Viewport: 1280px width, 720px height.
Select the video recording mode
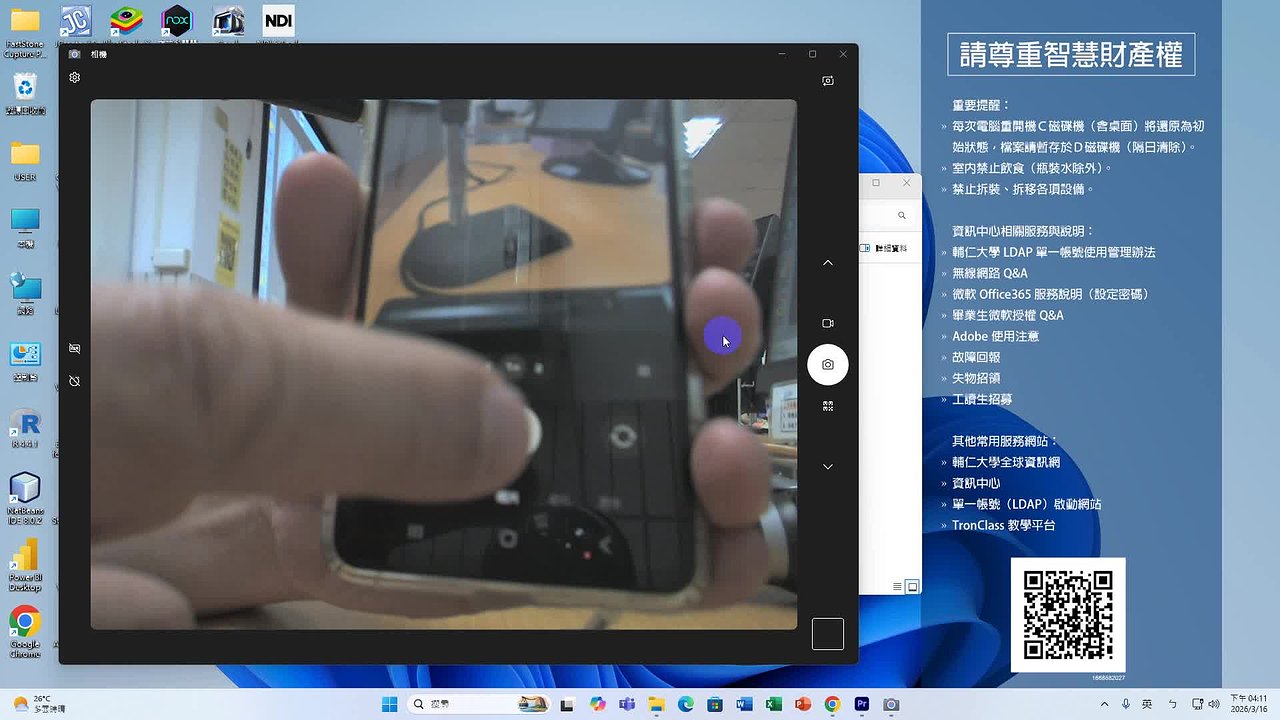[x=828, y=323]
